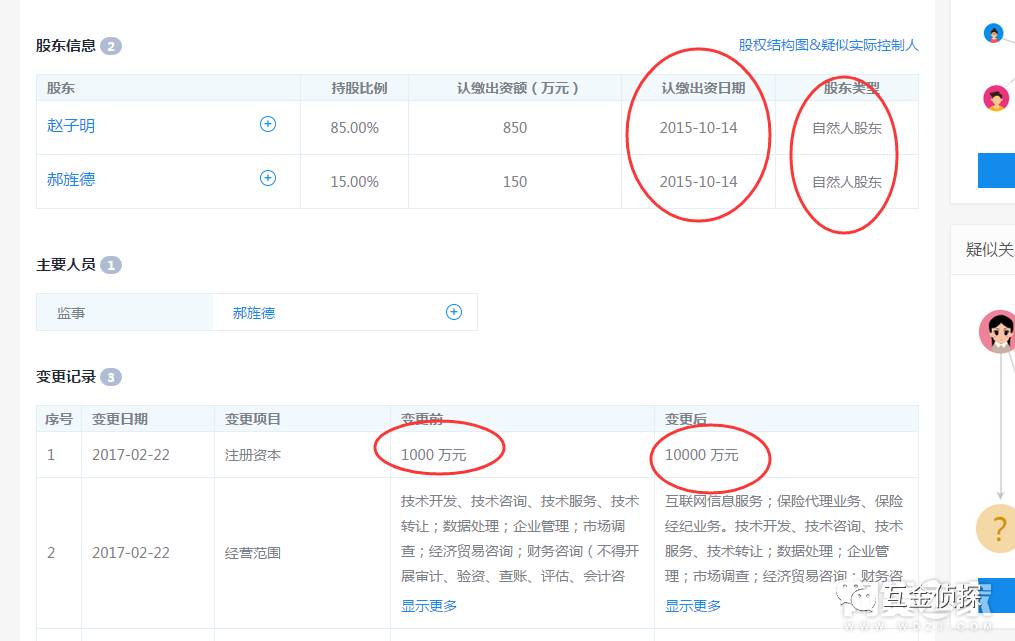
Task: Click 显示更多 in the 变更前 column
Action: click(x=428, y=605)
